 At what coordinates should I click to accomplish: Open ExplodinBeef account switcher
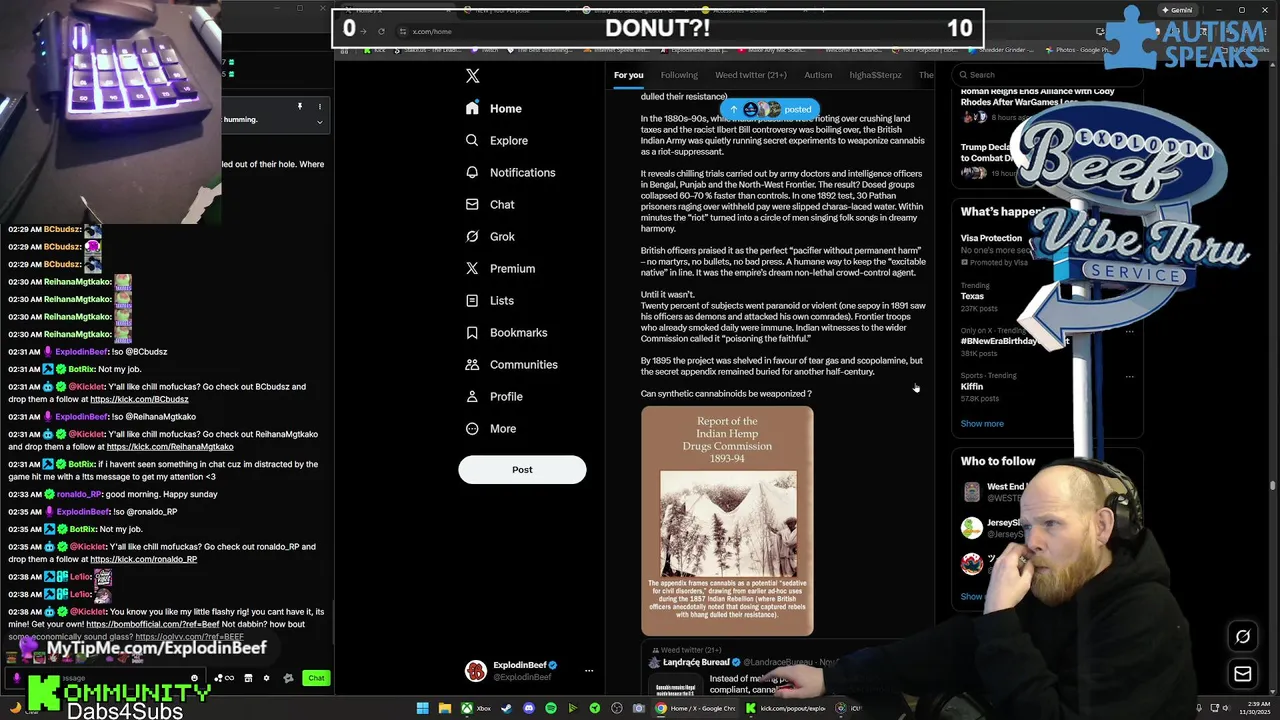point(531,671)
